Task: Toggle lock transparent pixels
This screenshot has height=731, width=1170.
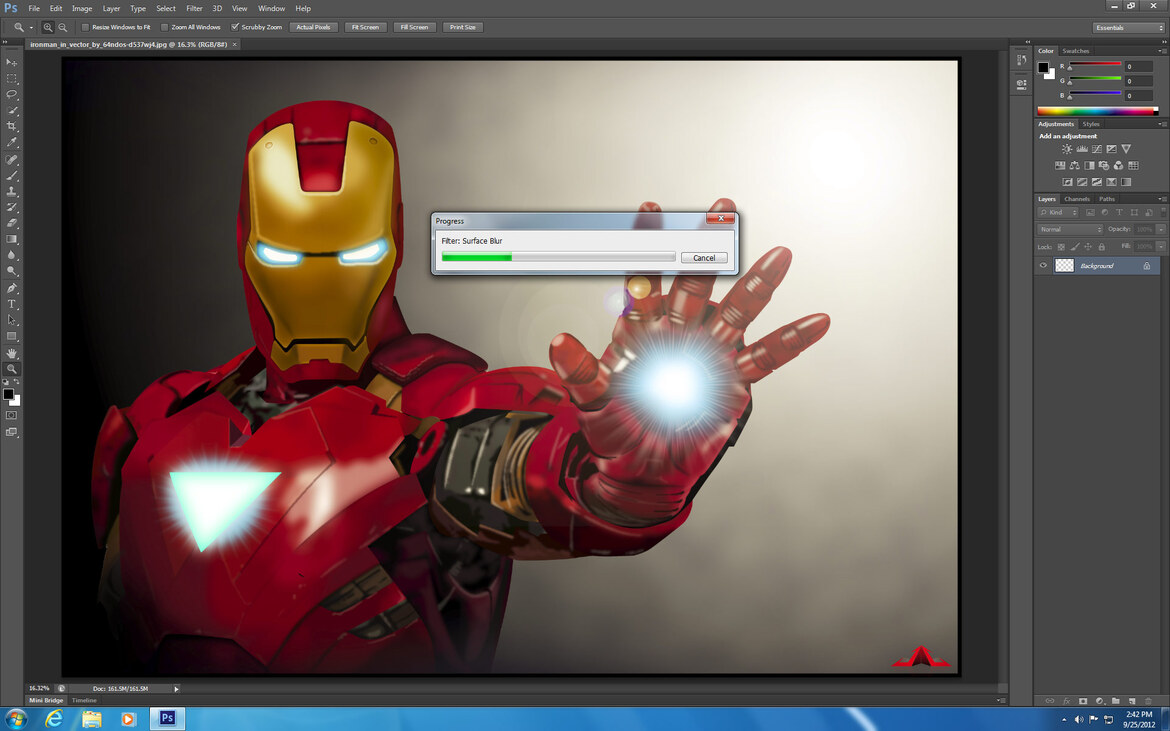Action: click(x=1061, y=247)
